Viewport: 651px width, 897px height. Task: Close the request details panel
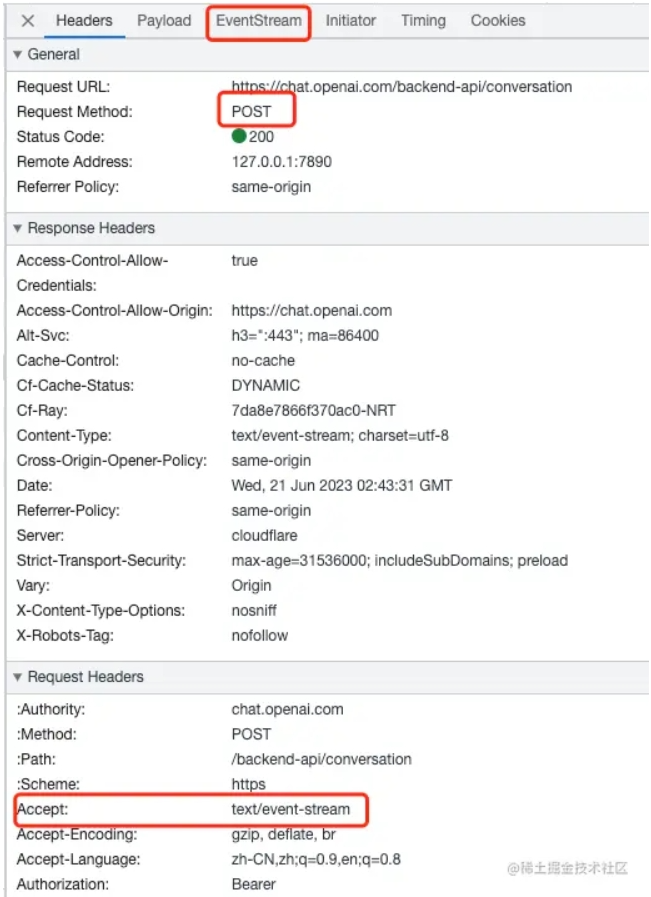coord(28,21)
